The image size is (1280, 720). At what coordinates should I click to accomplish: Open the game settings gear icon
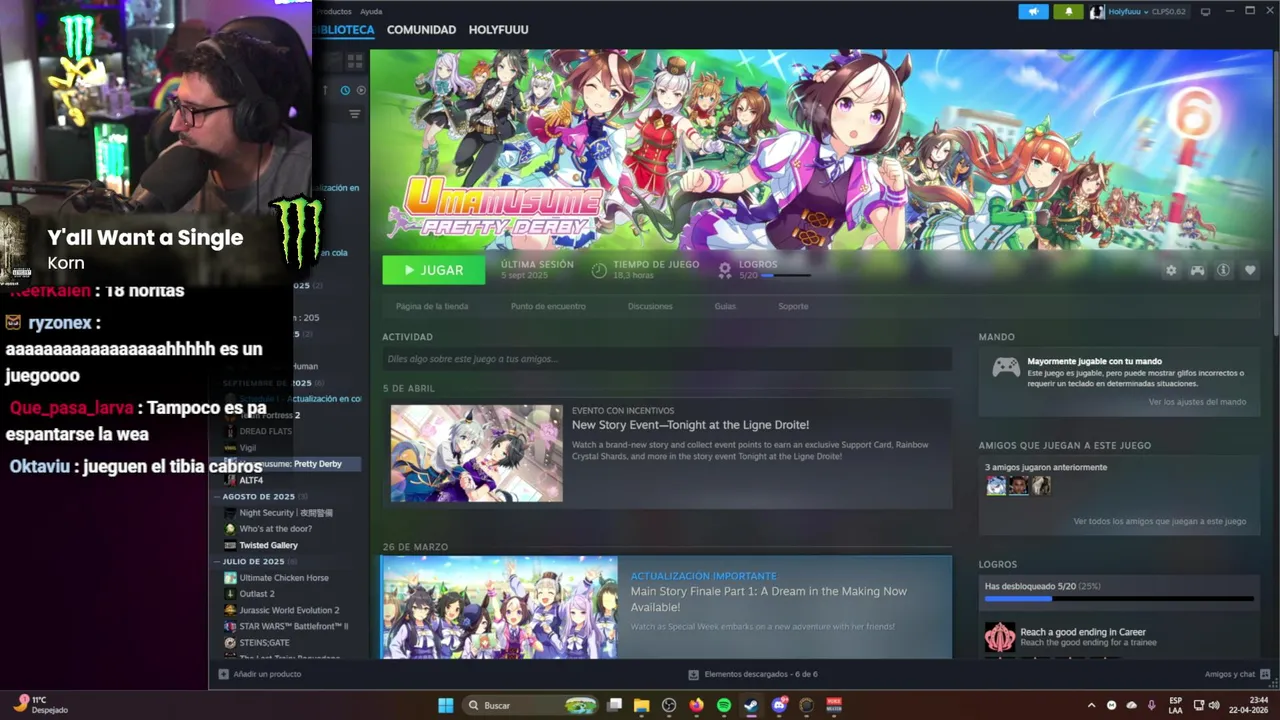[1171, 270]
